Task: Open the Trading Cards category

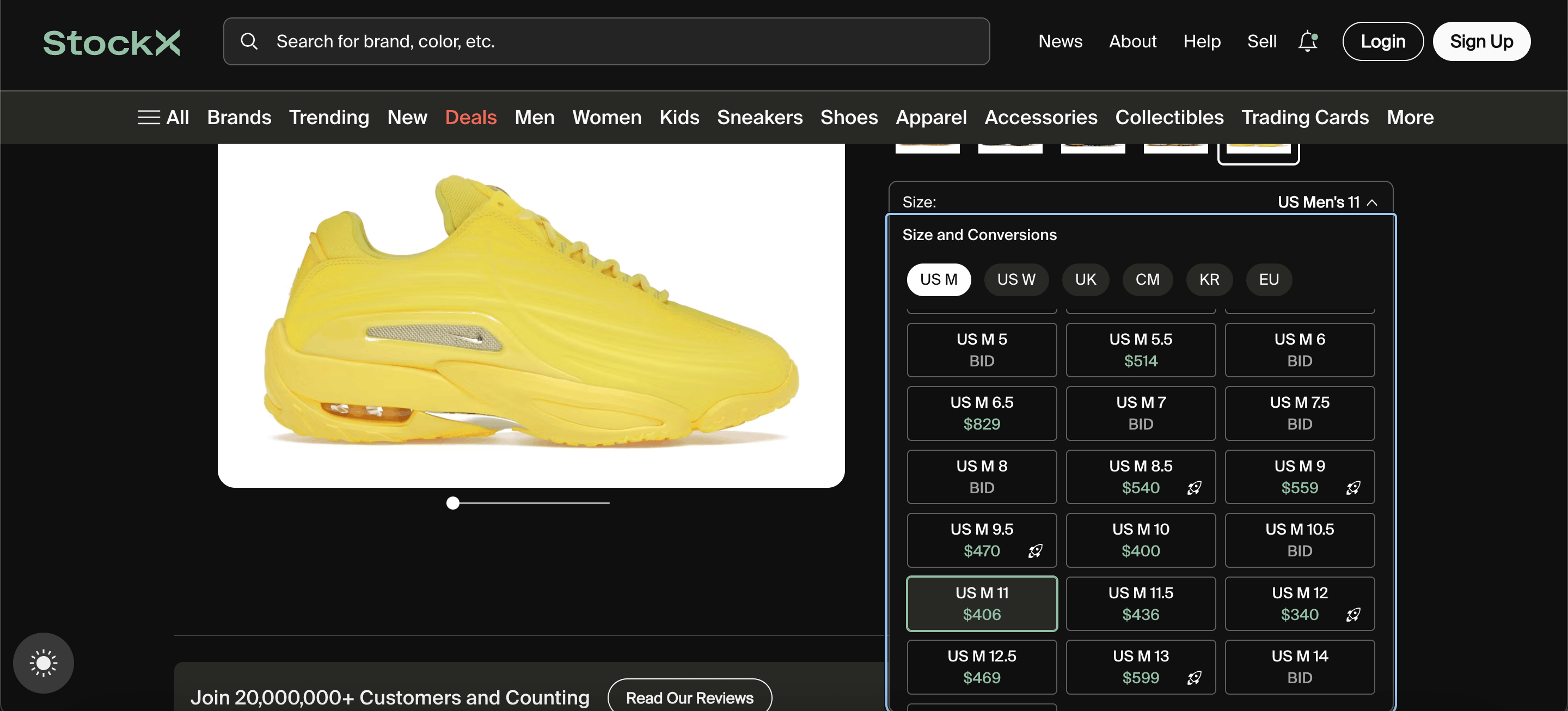Action: pos(1305,117)
